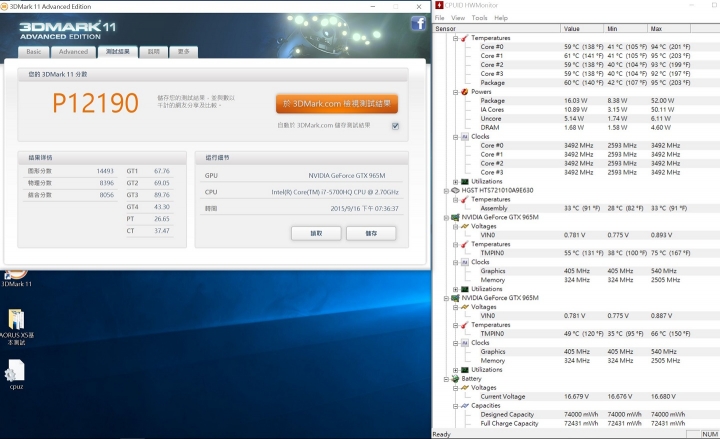720x439 pixels.
Task: Open the View menu in HWMonitor
Action: tap(458, 18)
